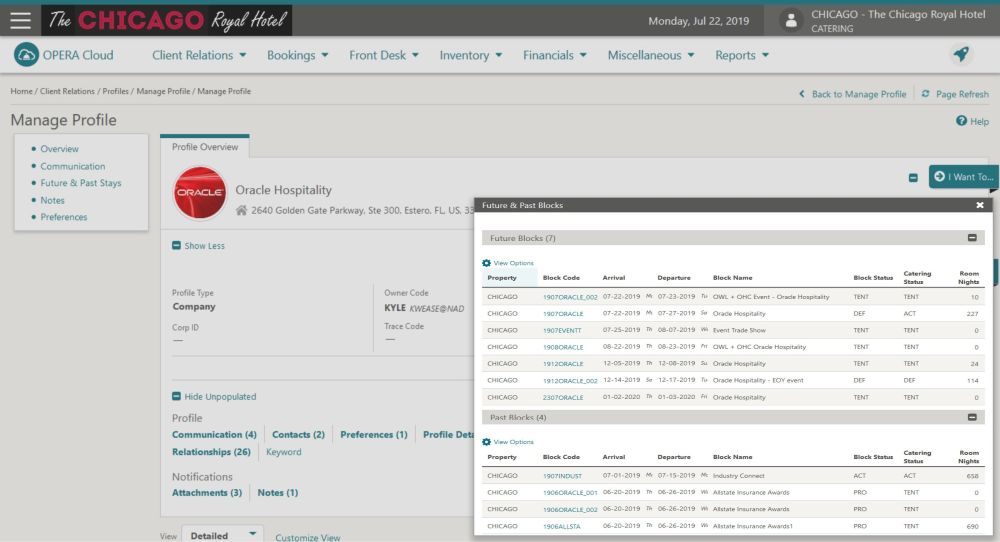Go to Preferences in side navigation
This screenshot has height=542, width=1000.
64,217
